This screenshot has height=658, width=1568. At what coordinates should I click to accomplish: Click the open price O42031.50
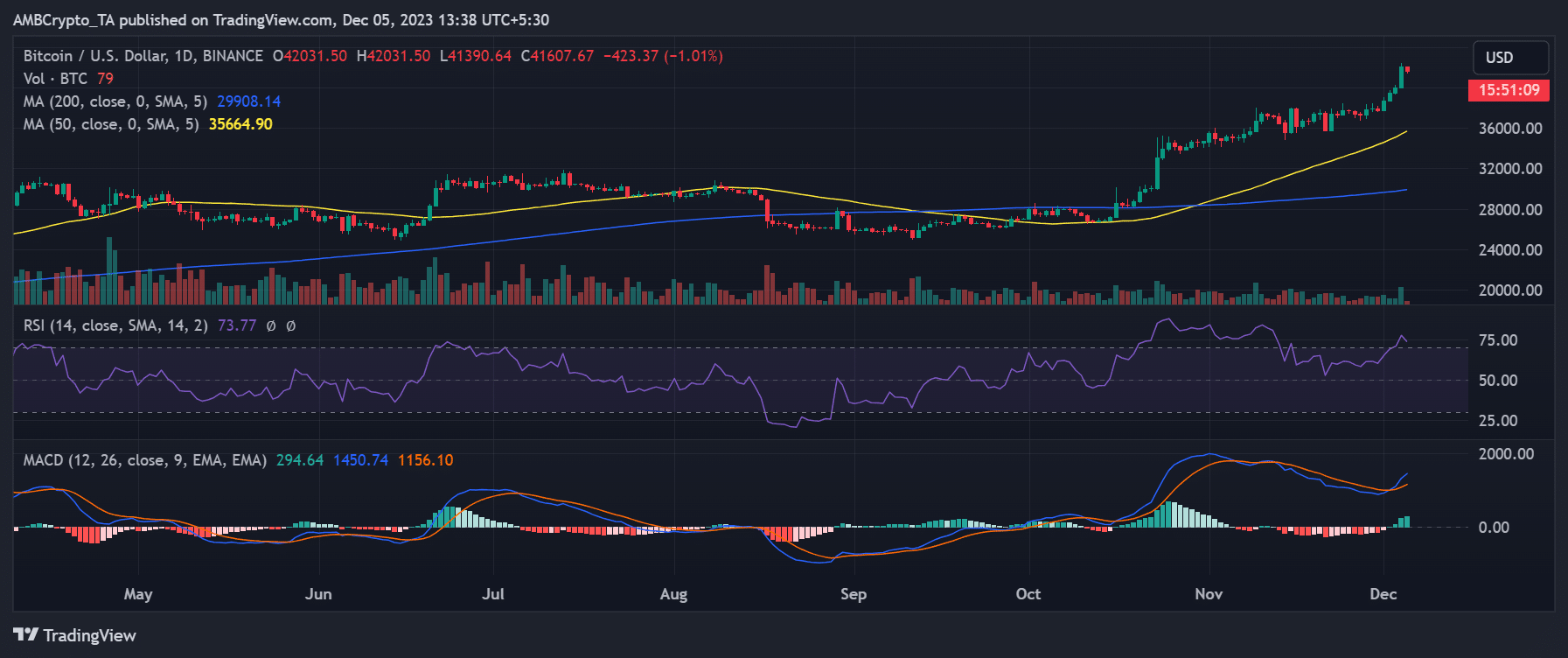pos(310,56)
